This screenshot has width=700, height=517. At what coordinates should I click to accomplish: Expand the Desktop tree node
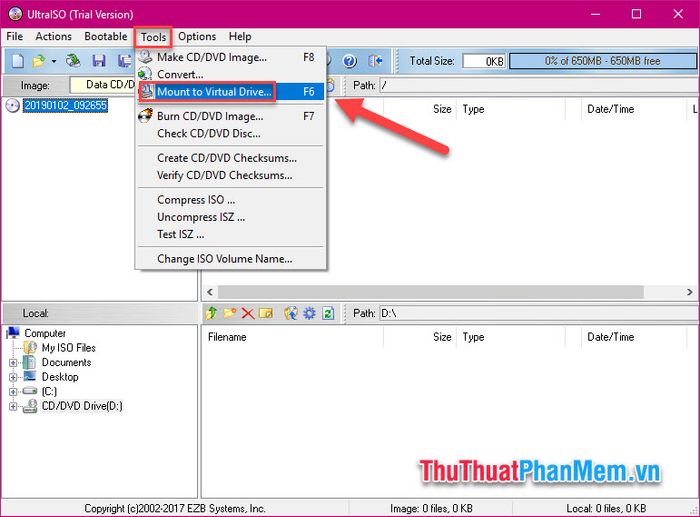tap(13, 377)
